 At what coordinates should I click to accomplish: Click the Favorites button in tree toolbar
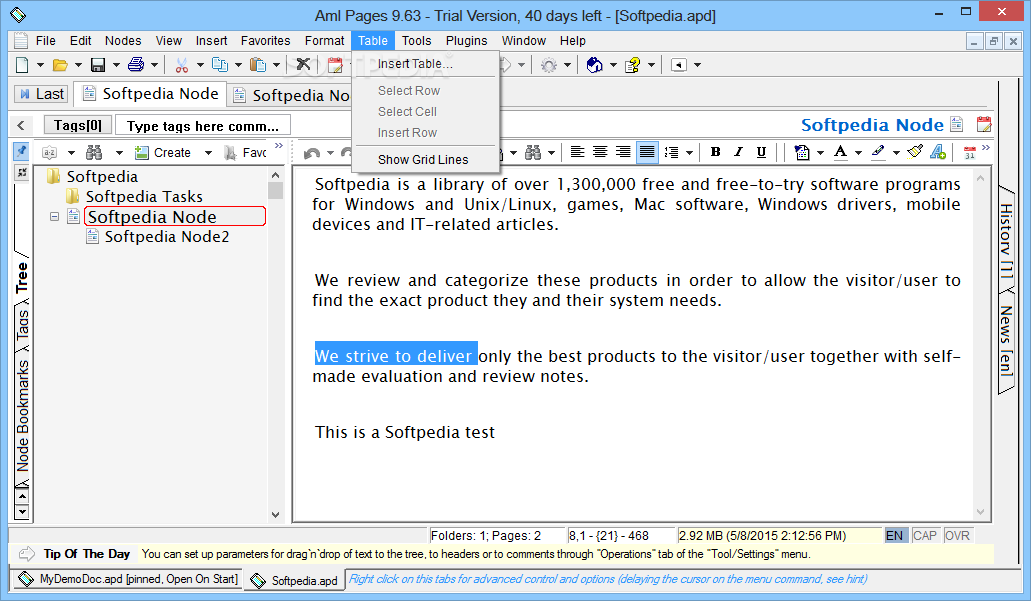245,153
